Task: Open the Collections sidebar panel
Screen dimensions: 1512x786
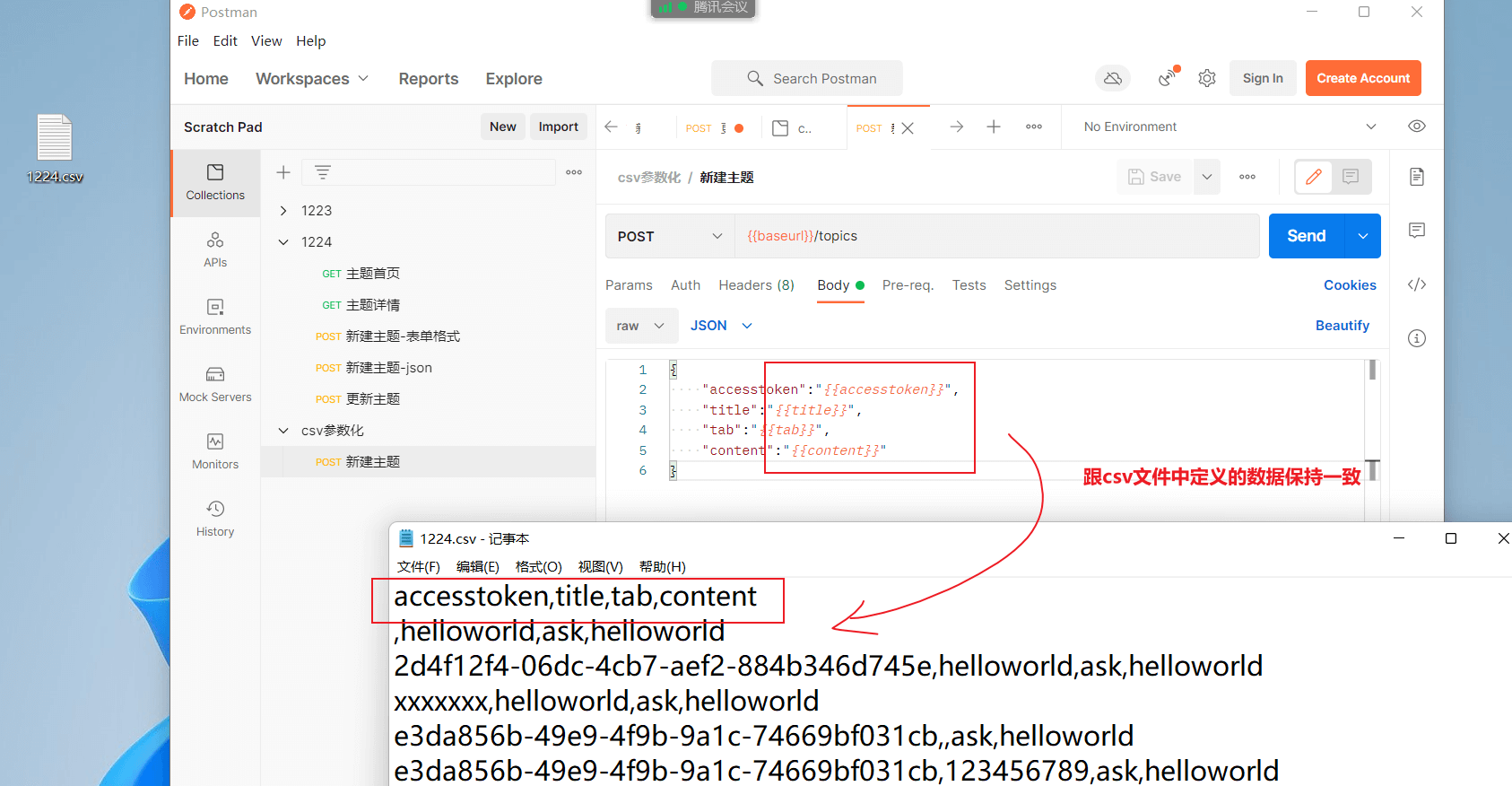Action: point(215,182)
